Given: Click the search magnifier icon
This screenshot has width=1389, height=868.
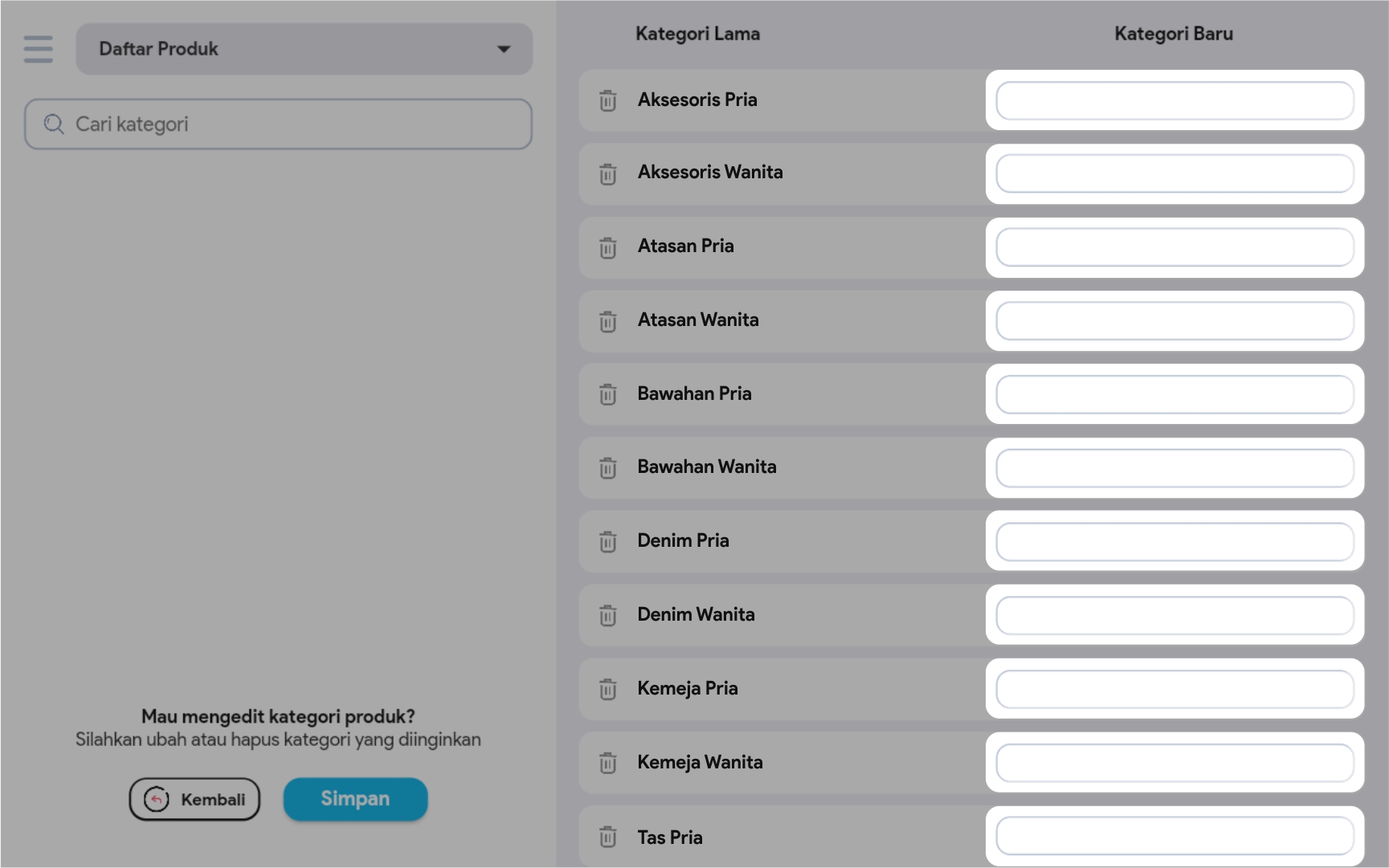Looking at the screenshot, I should pyautogui.click(x=54, y=124).
